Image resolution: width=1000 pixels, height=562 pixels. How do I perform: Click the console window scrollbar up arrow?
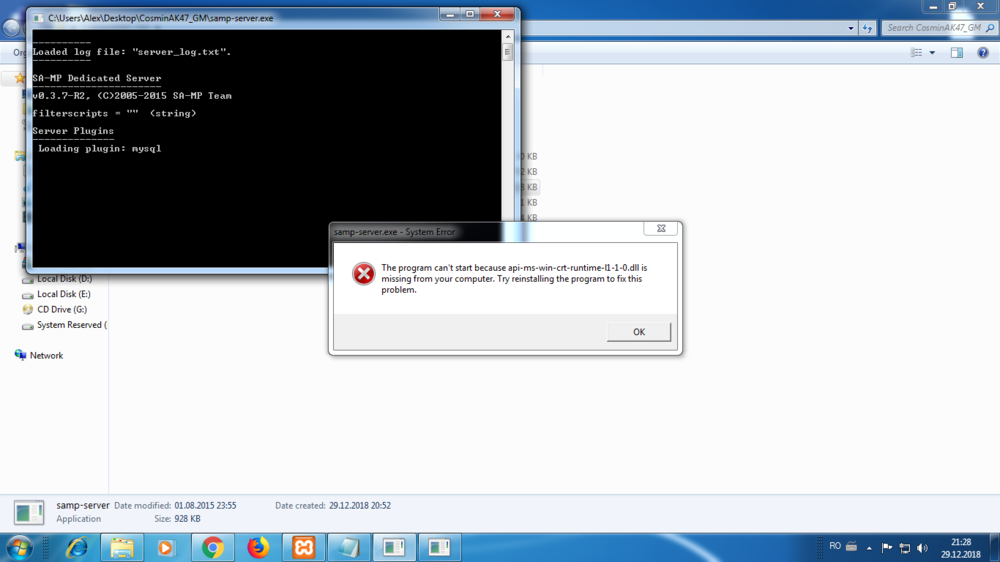(x=508, y=36)
